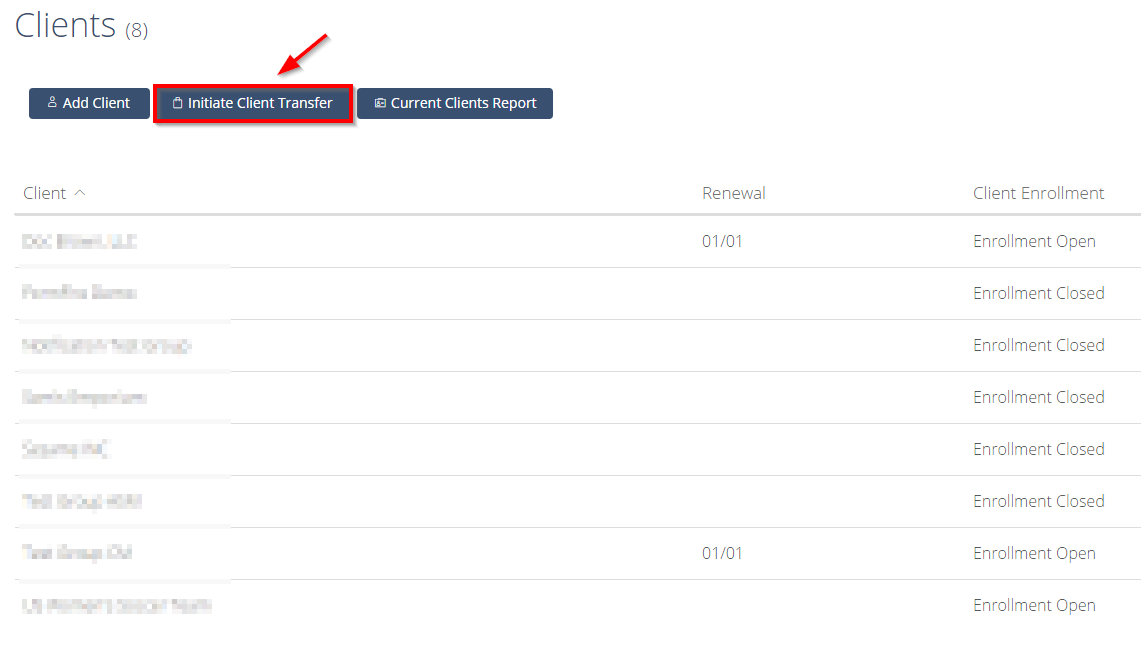Open the first blurred client name

[x=79, y=242]
